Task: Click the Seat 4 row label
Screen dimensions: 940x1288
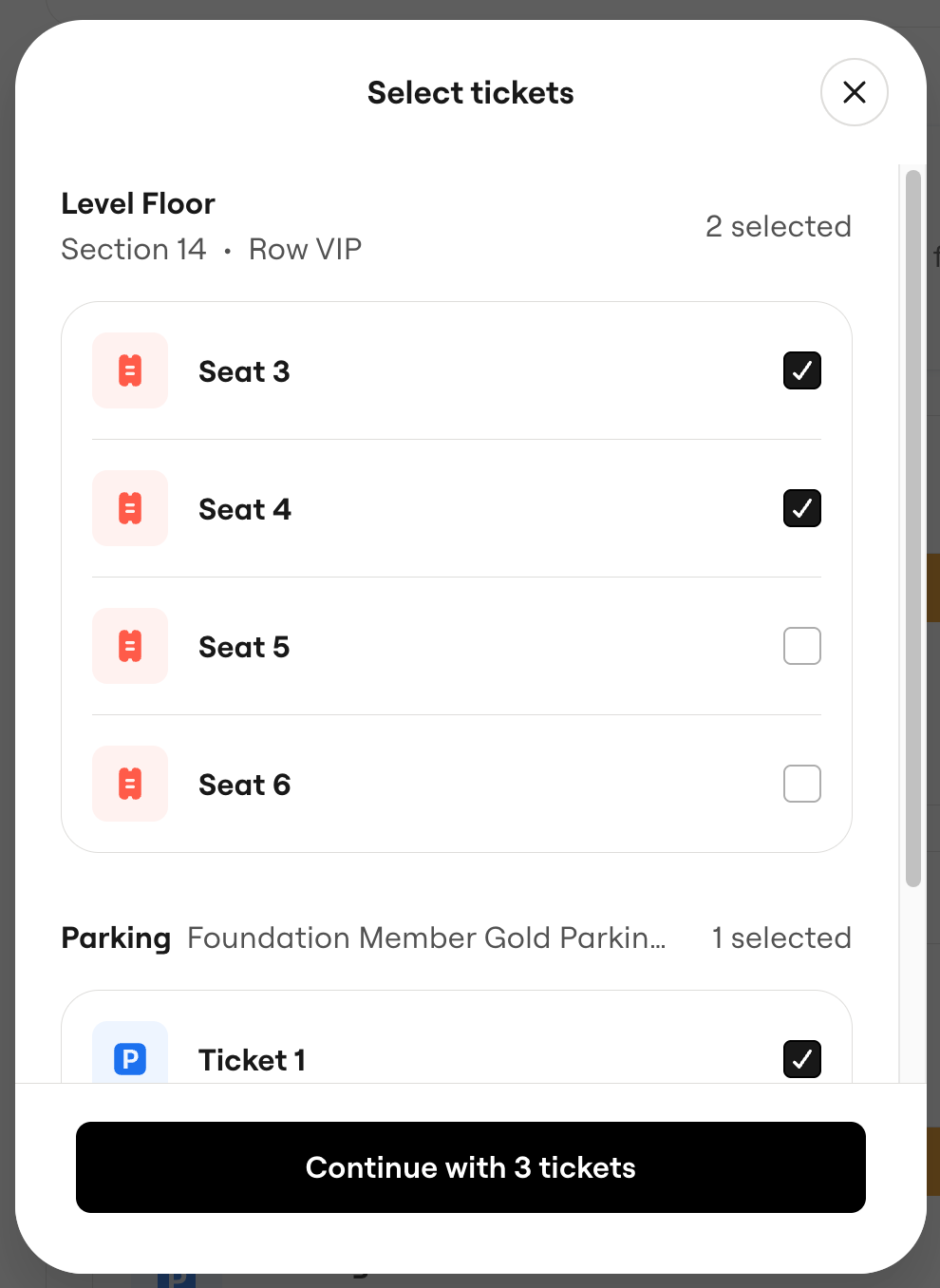Action: [x=245, y=509]
